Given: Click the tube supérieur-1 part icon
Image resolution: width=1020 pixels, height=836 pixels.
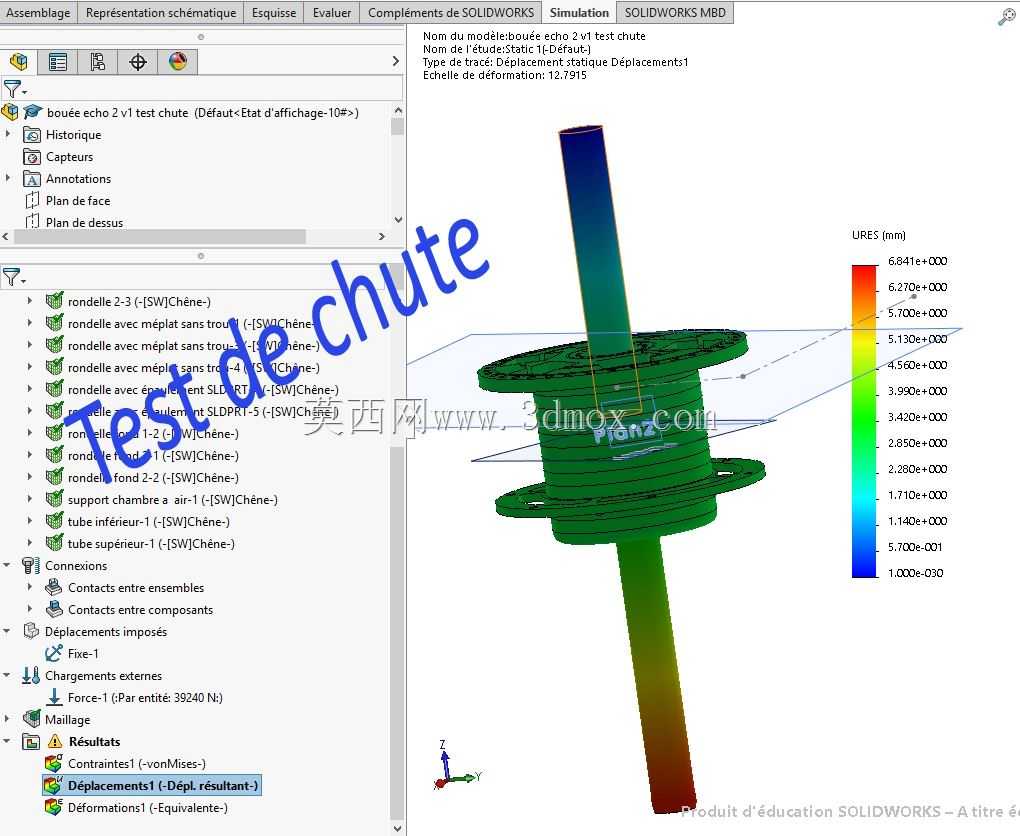Looking at the screenshot, I should point(55,543).
